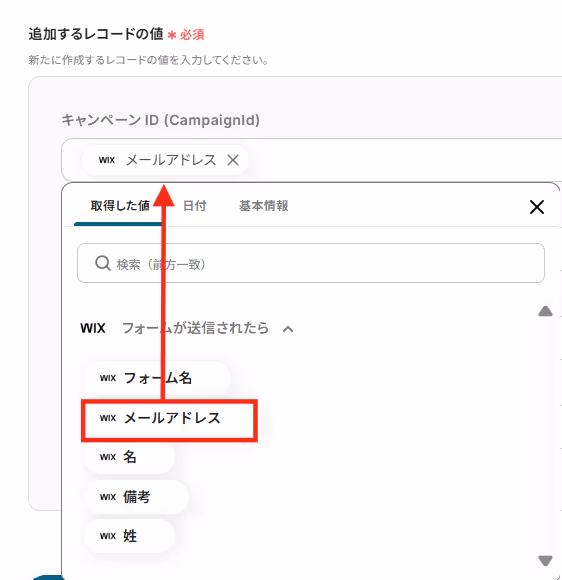Select the 備考 value

(136, 497)
